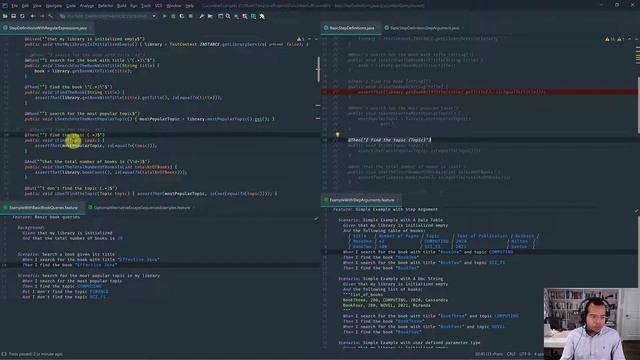Open the Build menu
The image size is (640, 360).
[122, 6]
